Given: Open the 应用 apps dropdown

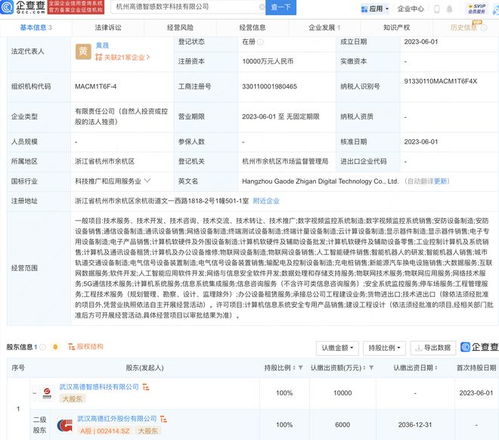Looking at the screenshot, I should [x=375, y=9].
